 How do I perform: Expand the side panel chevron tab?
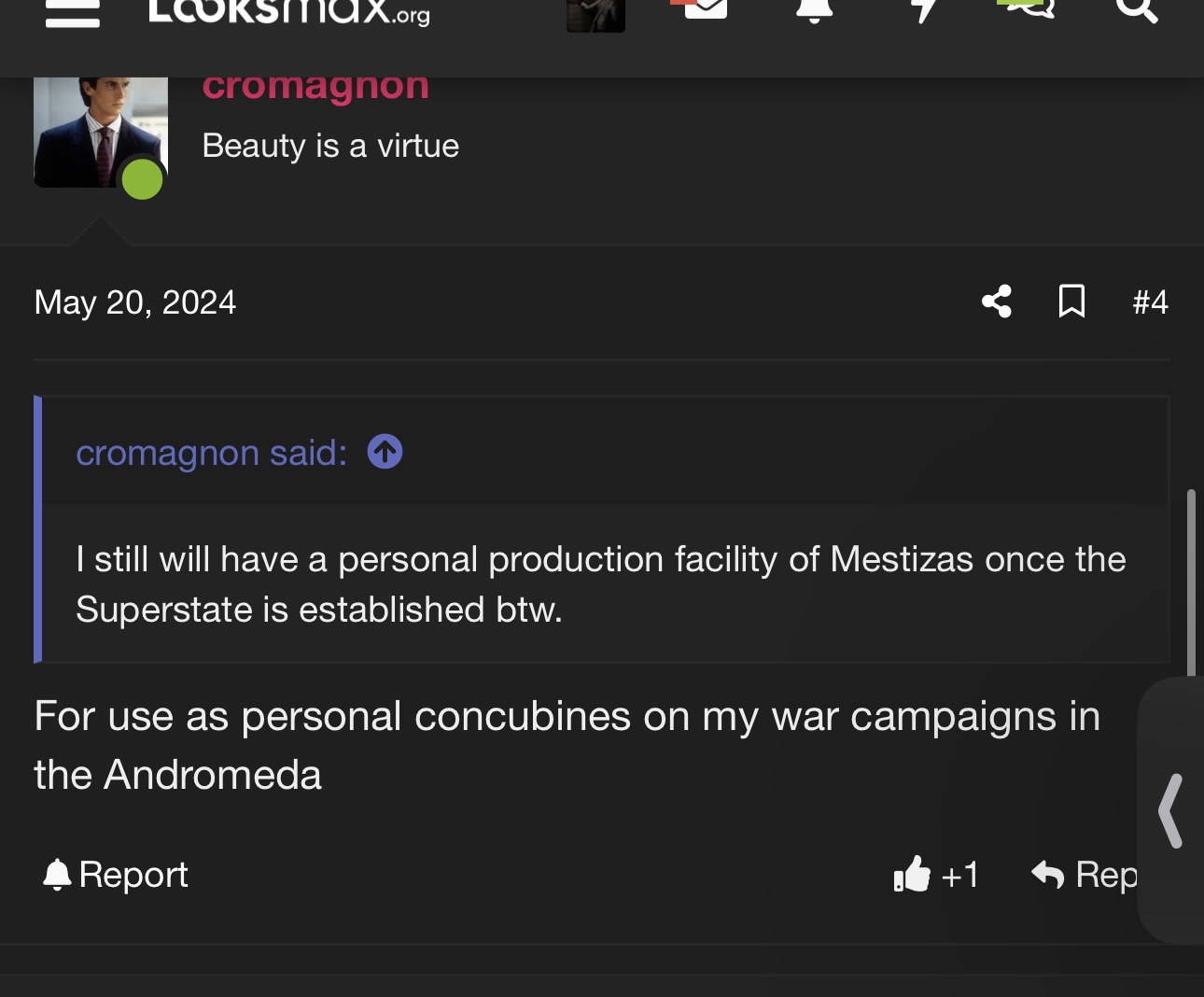(1171, 810)
